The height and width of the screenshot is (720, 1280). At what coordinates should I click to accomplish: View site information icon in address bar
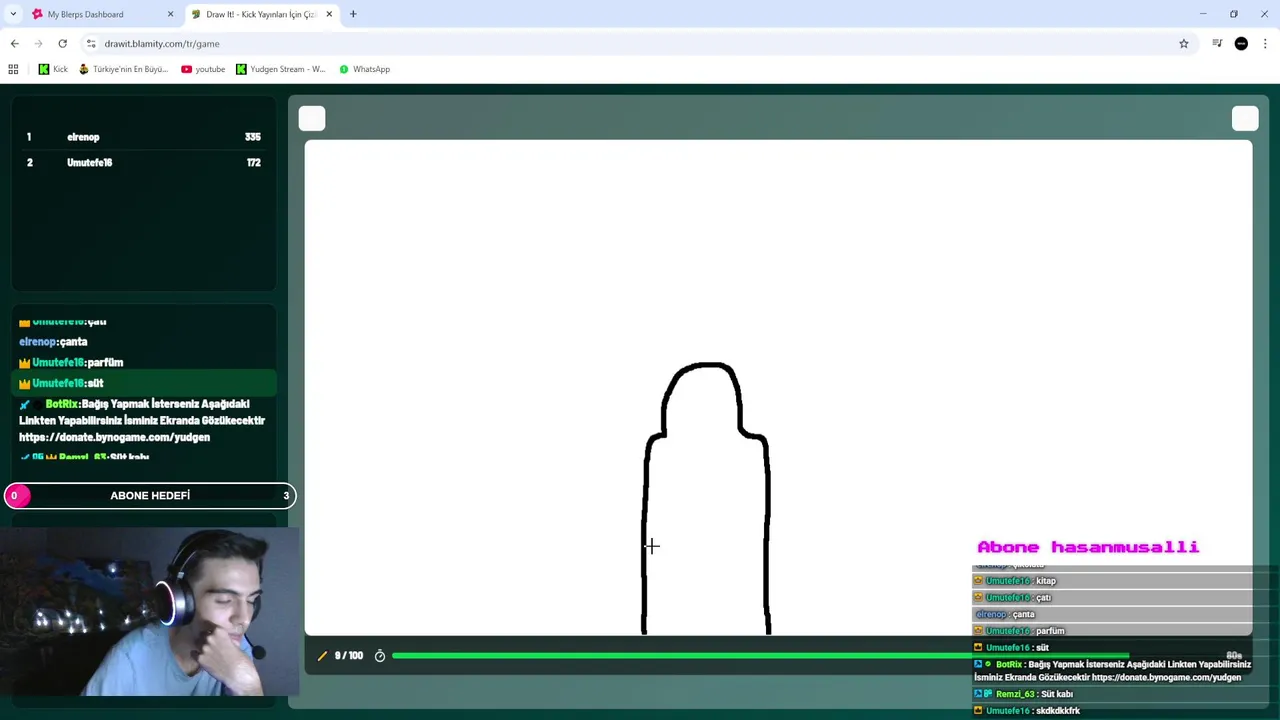click(91, 43)
